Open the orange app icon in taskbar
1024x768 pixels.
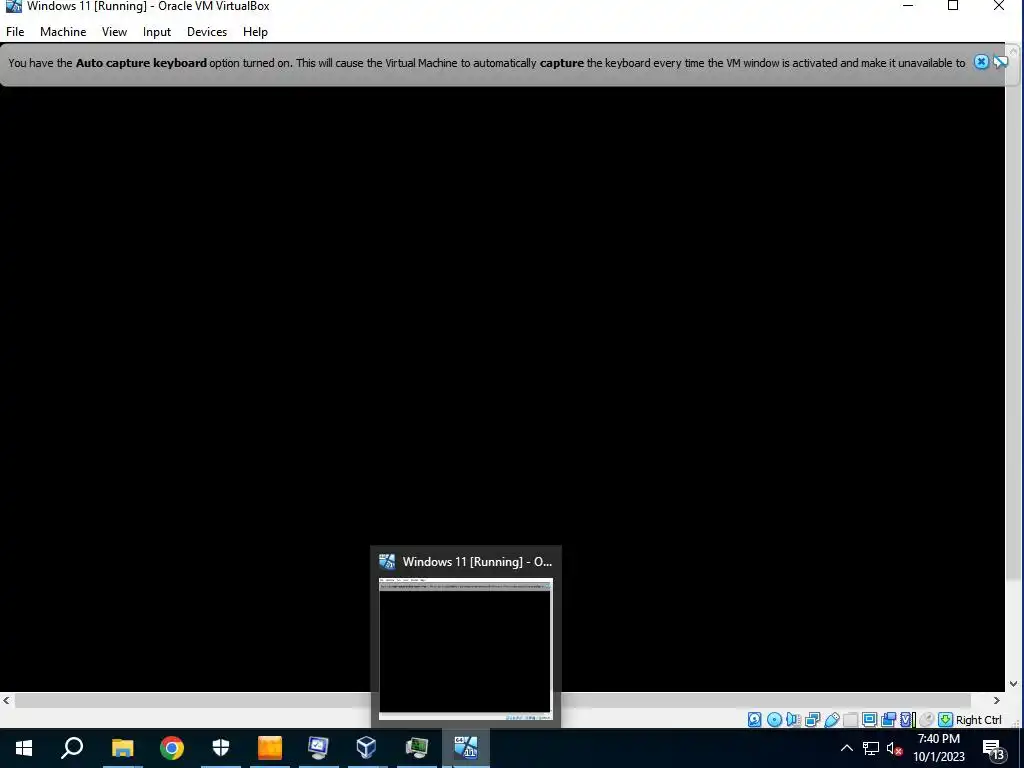tap(270, 748)
